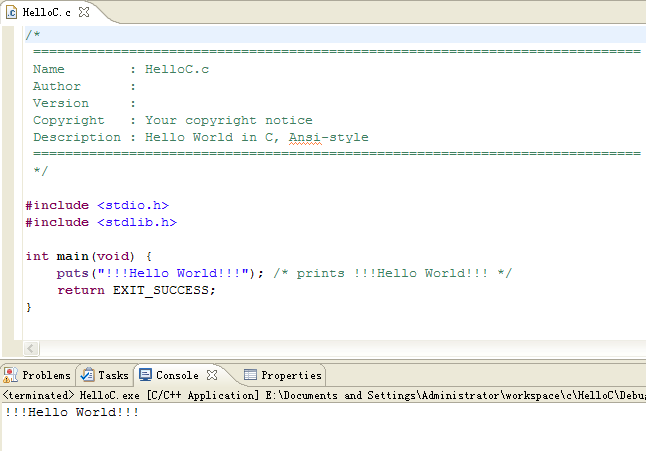
Task: Click '!!!Hello World!!!' console output
Action: tap(72, 412)
